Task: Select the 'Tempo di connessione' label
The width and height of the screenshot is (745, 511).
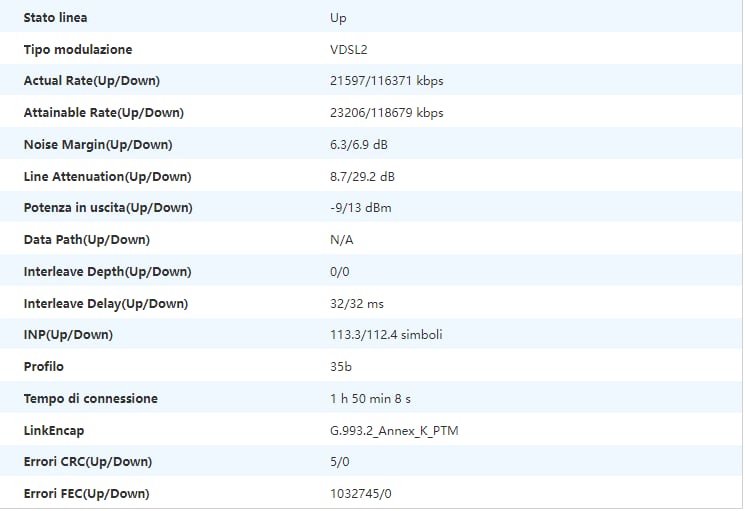Action: coord(91,398)
